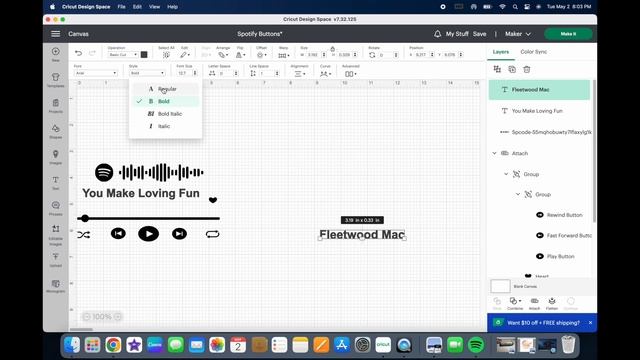Open the Combine dropdown
This screenshot has height=360, width=640.
(x=515, y=301)
